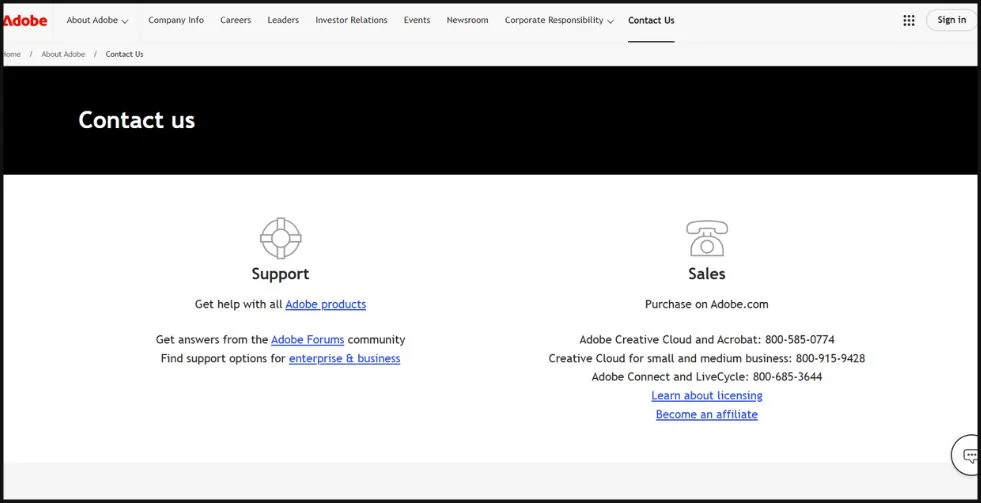The image size is (981, 503).
Task: Click the Support heading
Action: (280, 273)
